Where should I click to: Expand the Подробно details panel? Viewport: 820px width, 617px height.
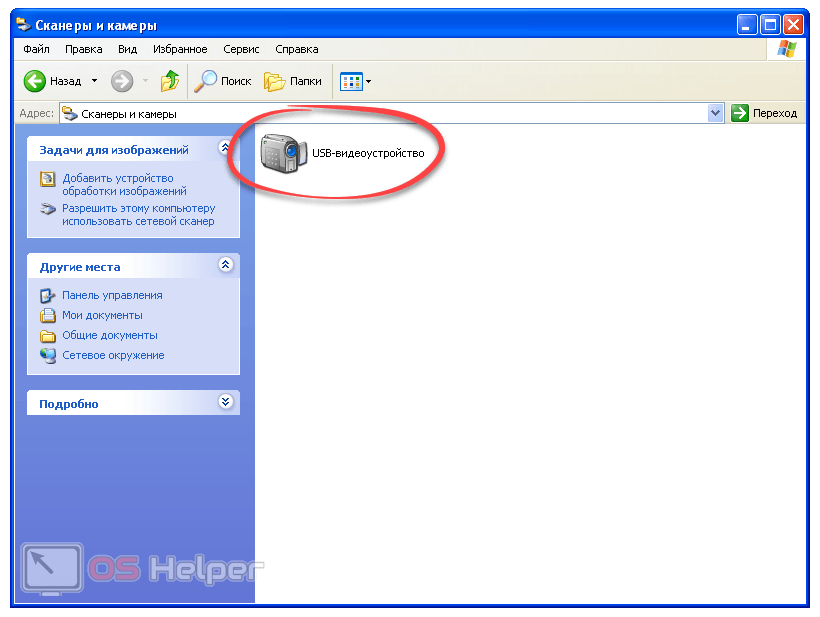(225, 402)
